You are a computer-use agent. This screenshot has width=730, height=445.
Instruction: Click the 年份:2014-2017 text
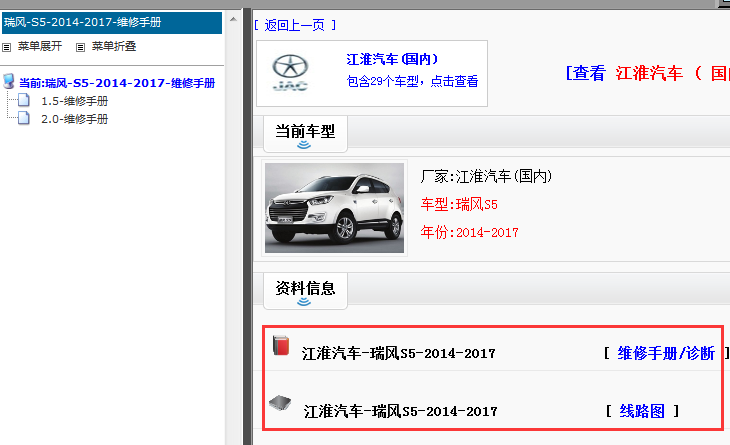pos(469,232)
